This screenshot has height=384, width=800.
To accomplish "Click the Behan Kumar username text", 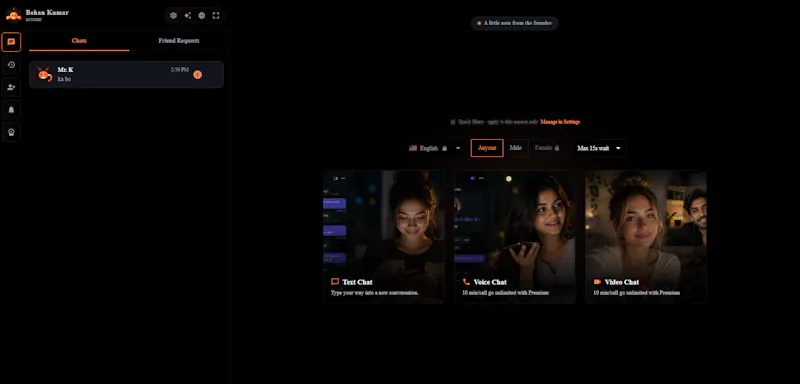I will tap(47, 12).
